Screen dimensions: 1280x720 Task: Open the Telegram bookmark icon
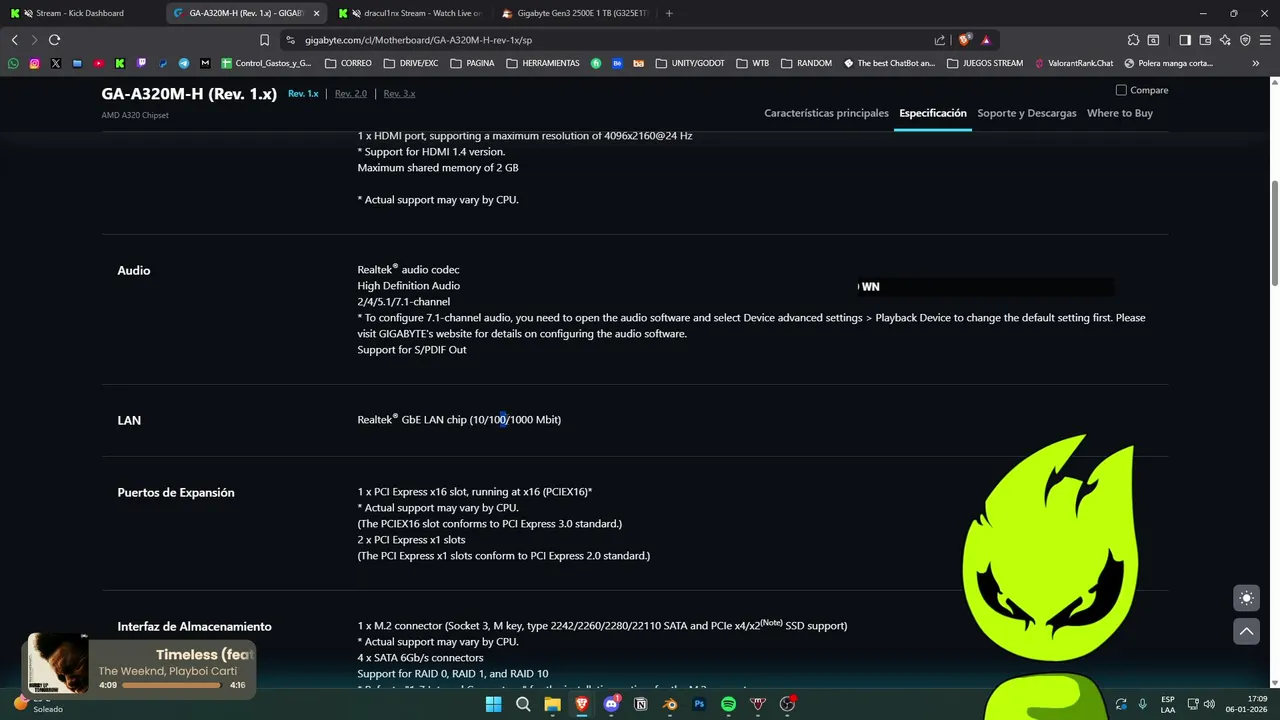(184, 63)
